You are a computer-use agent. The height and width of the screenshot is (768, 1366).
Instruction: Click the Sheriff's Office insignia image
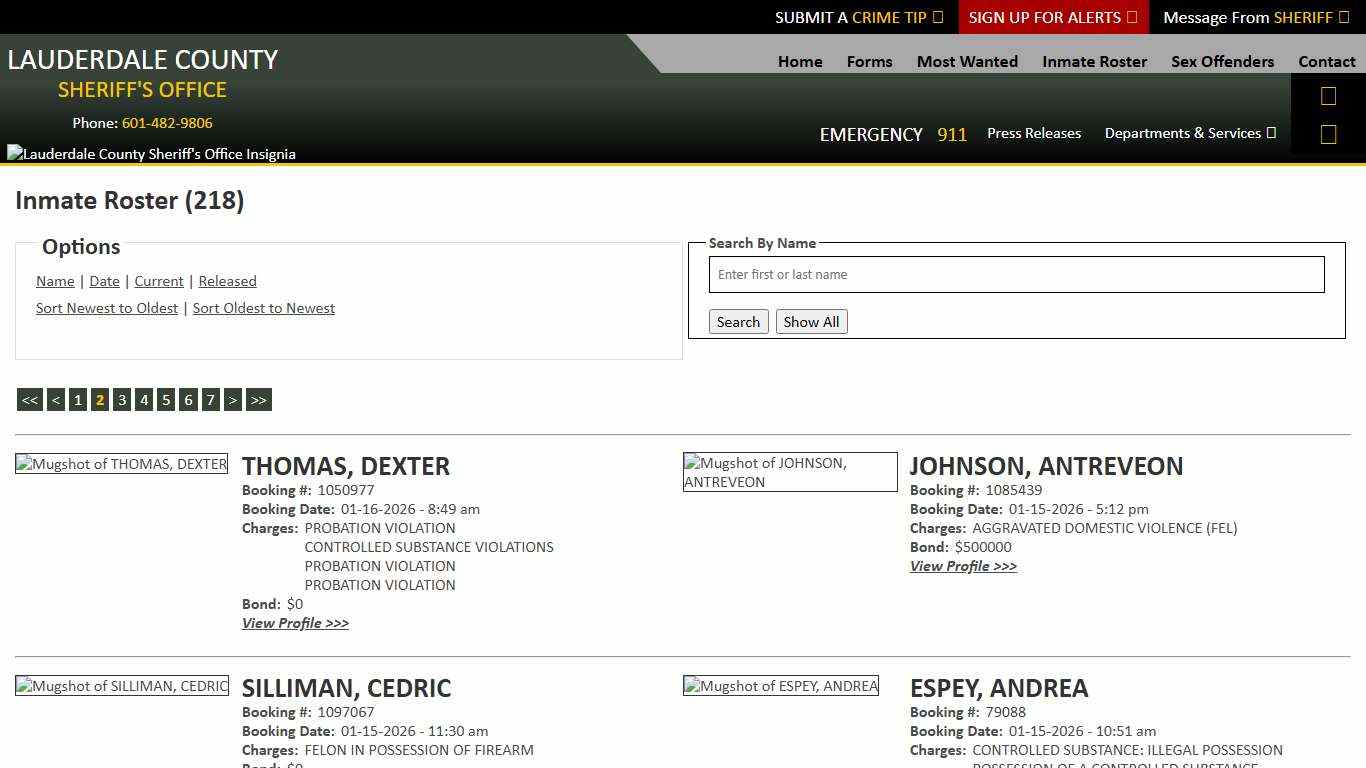151,153
